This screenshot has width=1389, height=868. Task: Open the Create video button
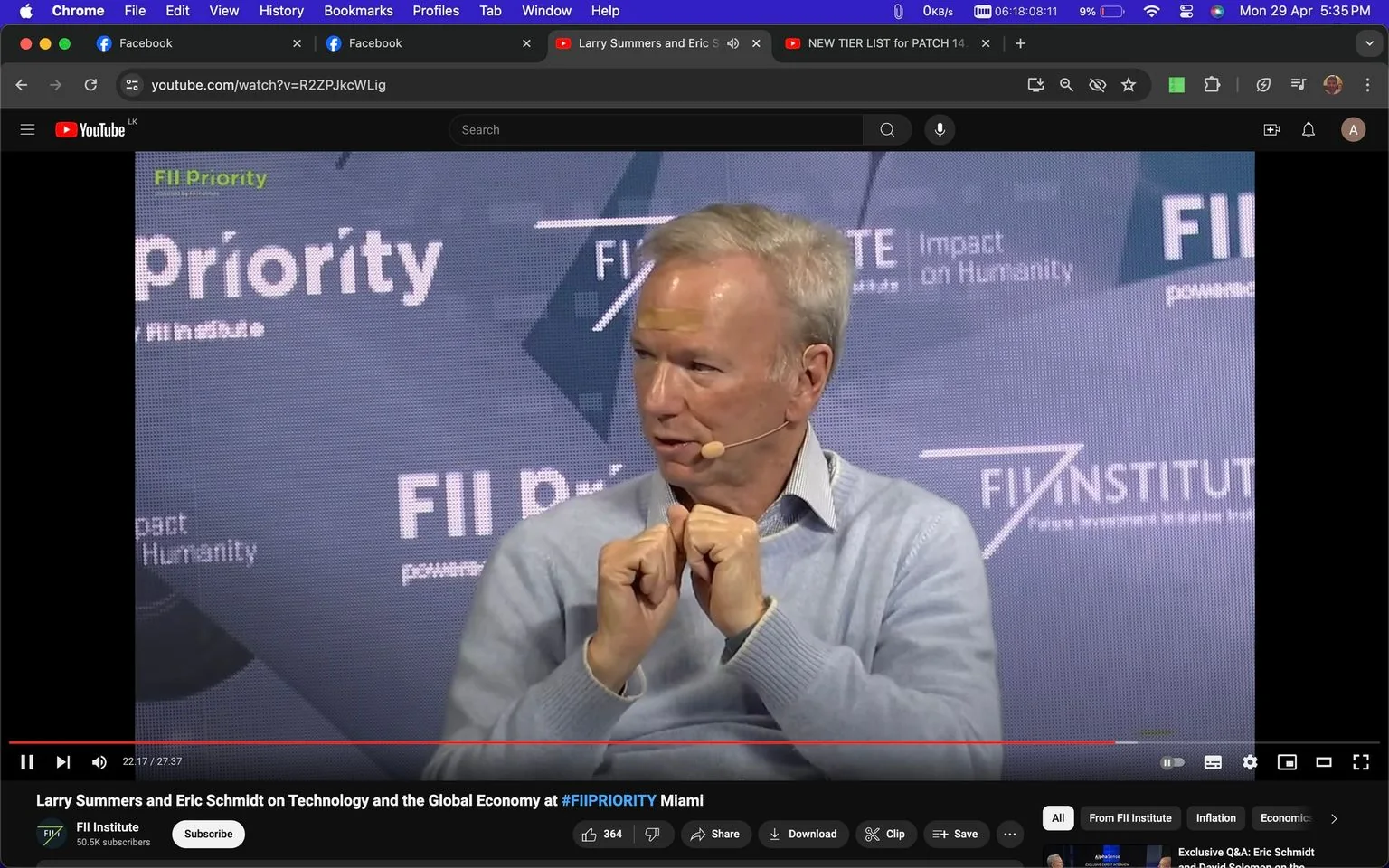tap(1271, 129)
